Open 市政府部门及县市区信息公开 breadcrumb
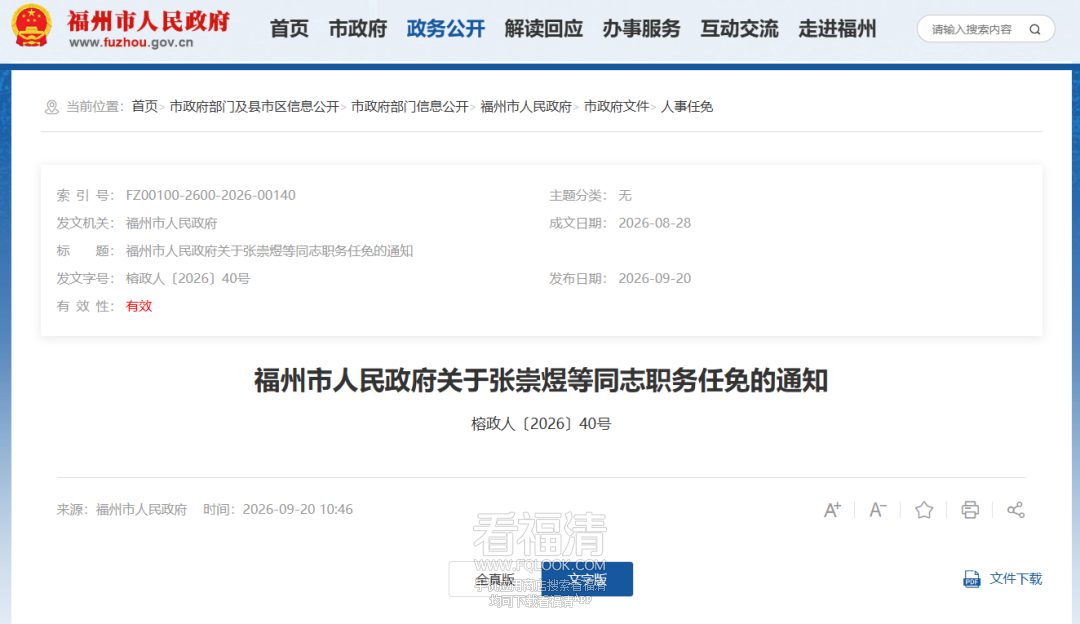Viewport: 1080px width, 624px height. coord(254,107)
